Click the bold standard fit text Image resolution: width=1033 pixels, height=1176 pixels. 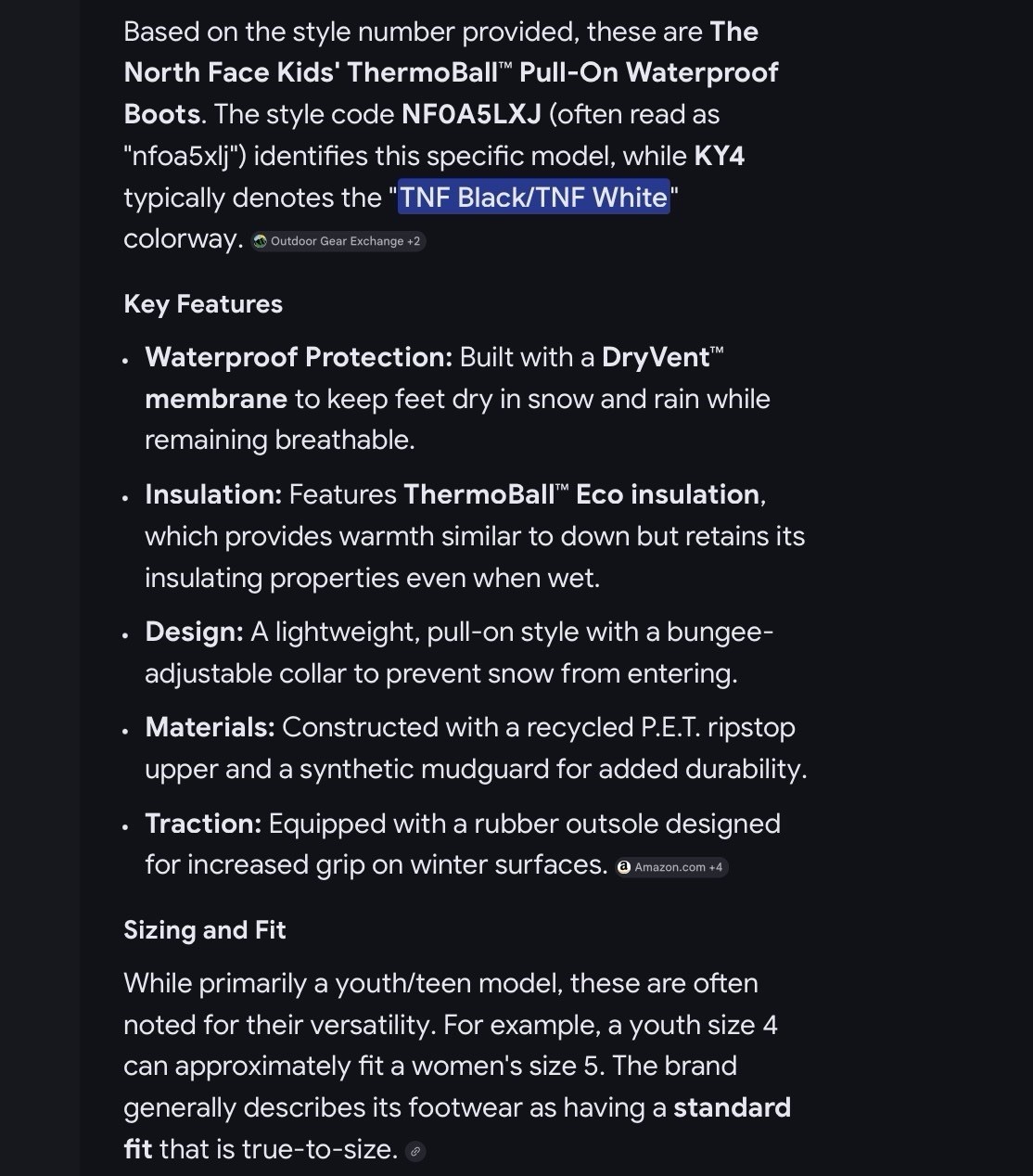pyautogui.click(x=731, y=1107)
